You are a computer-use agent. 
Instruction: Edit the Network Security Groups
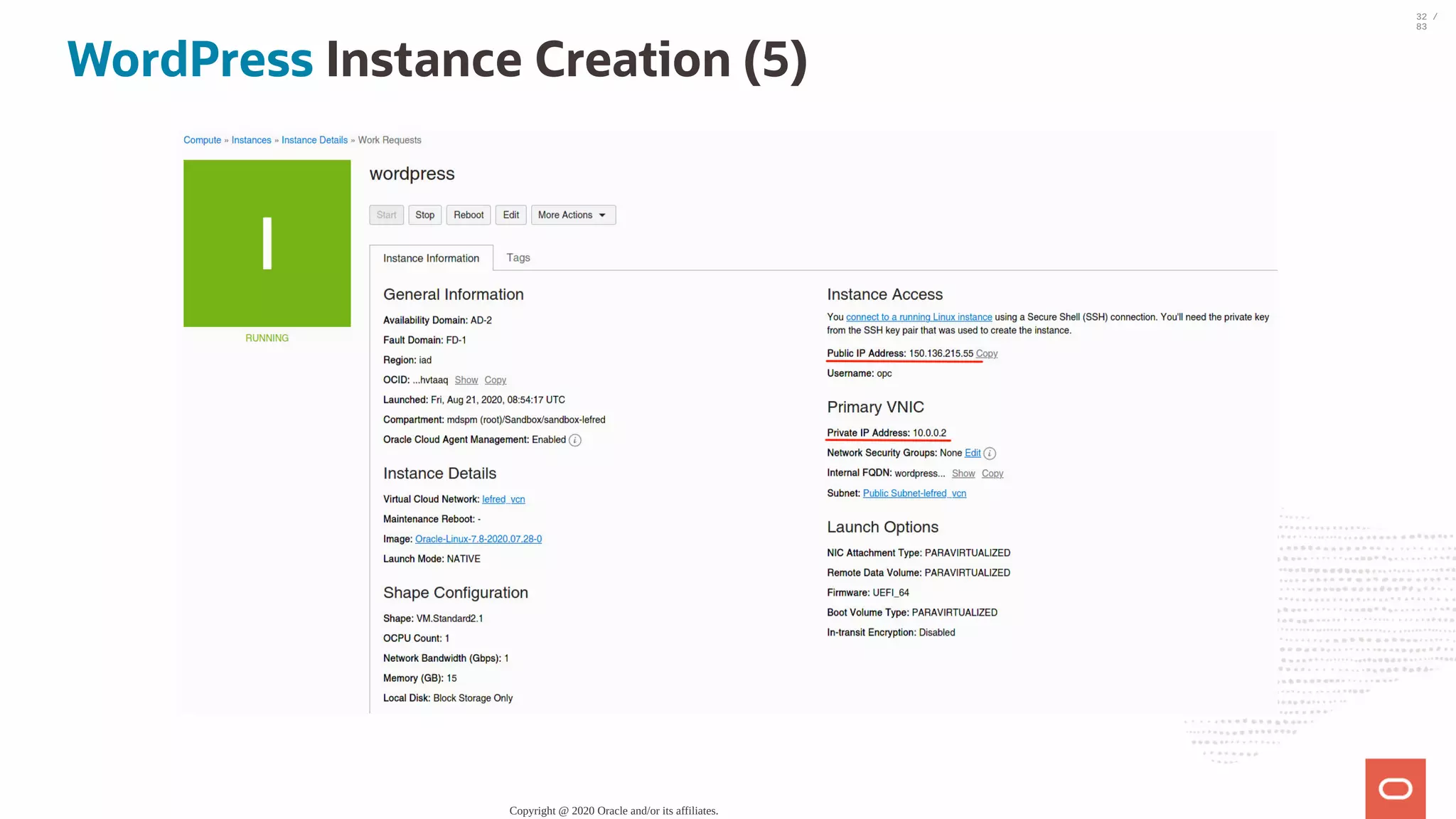972,453
